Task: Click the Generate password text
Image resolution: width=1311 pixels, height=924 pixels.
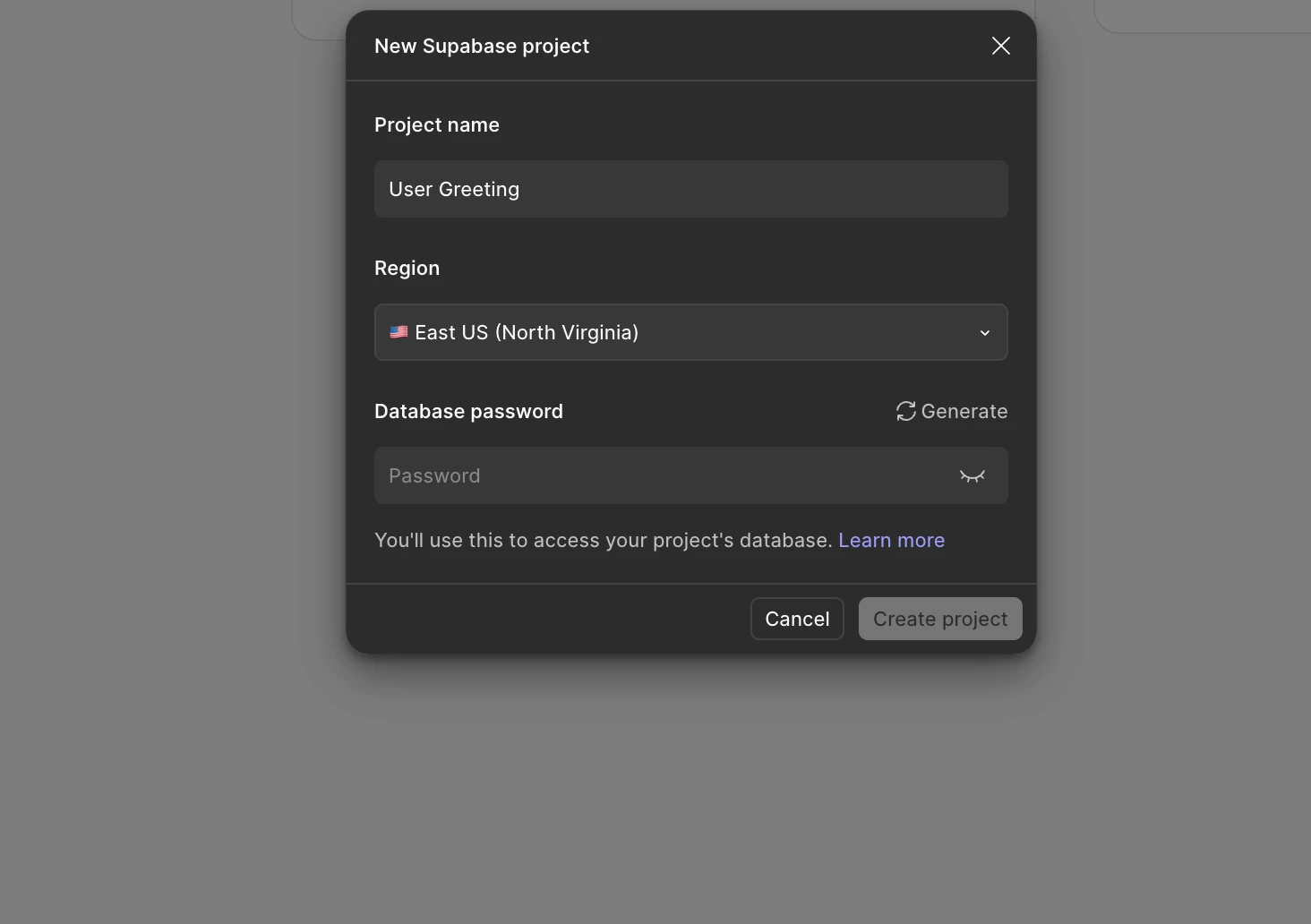Action: tap(964, 411)
